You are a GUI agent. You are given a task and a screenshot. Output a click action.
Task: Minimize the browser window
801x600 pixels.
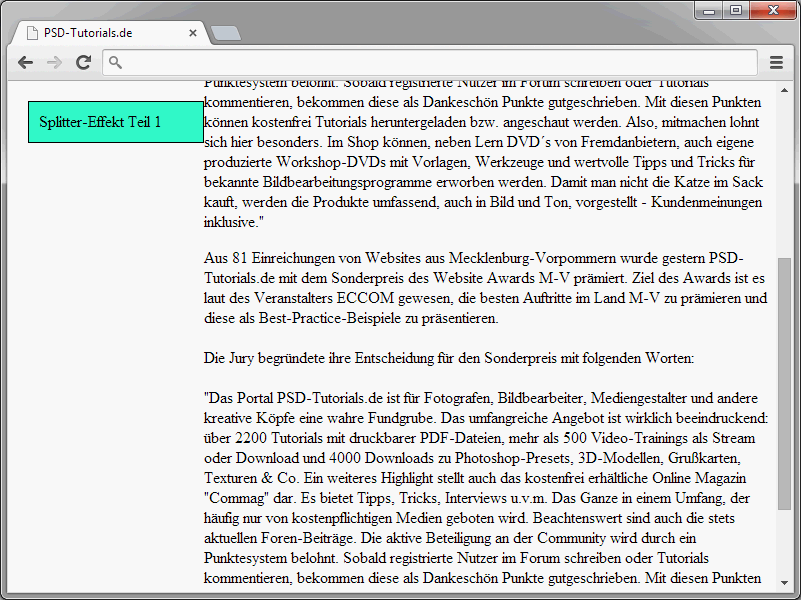pos(709,11)
